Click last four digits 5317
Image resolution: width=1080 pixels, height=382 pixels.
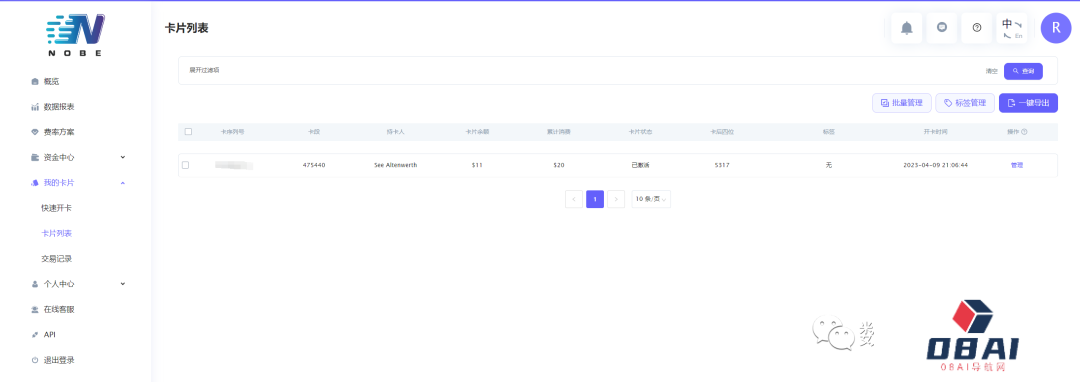pyautogui.click(x=722, y=165)
